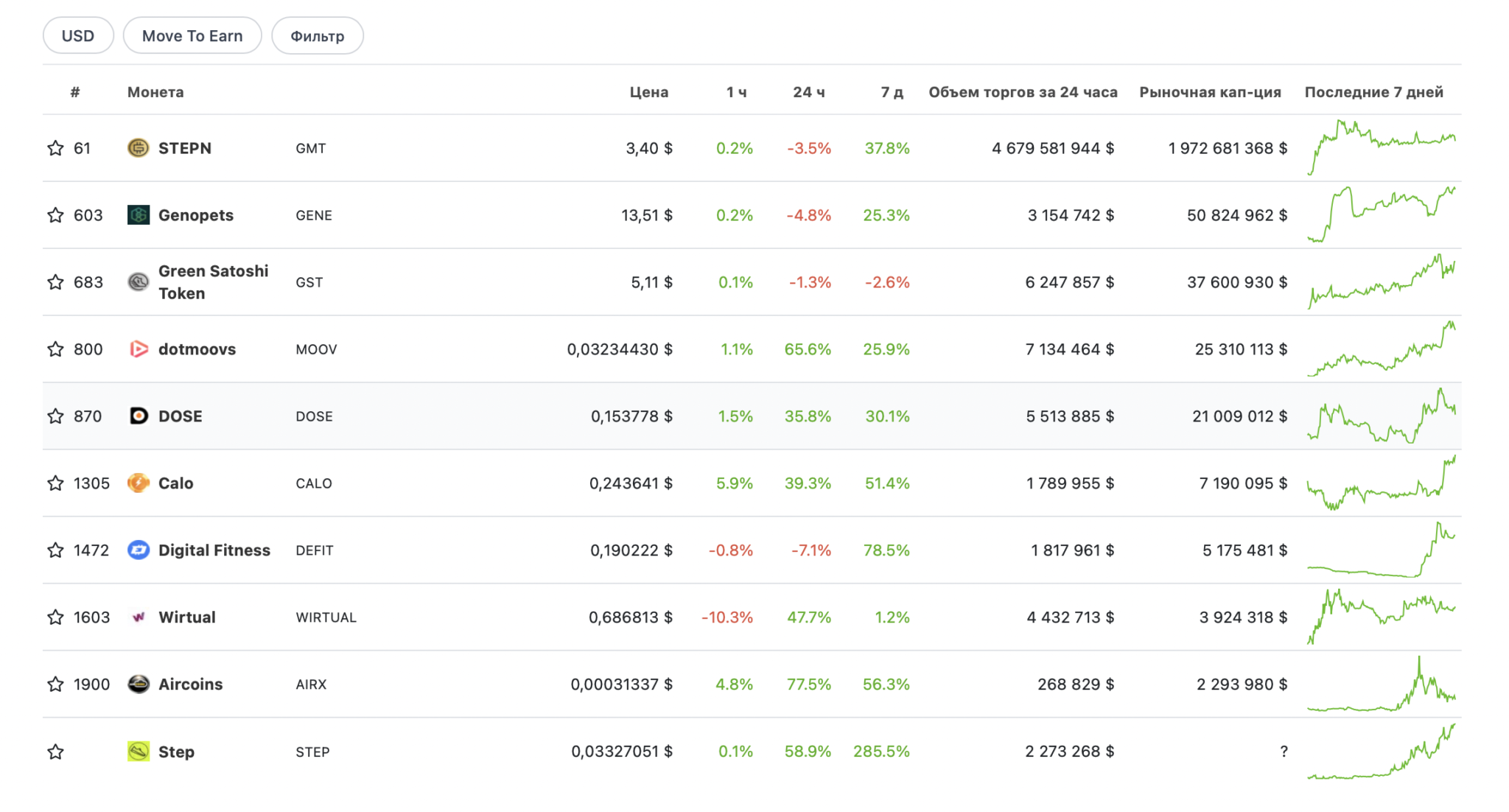
Task: Click the Digital Fitness blue logo icon
Action: pos(138,550)
